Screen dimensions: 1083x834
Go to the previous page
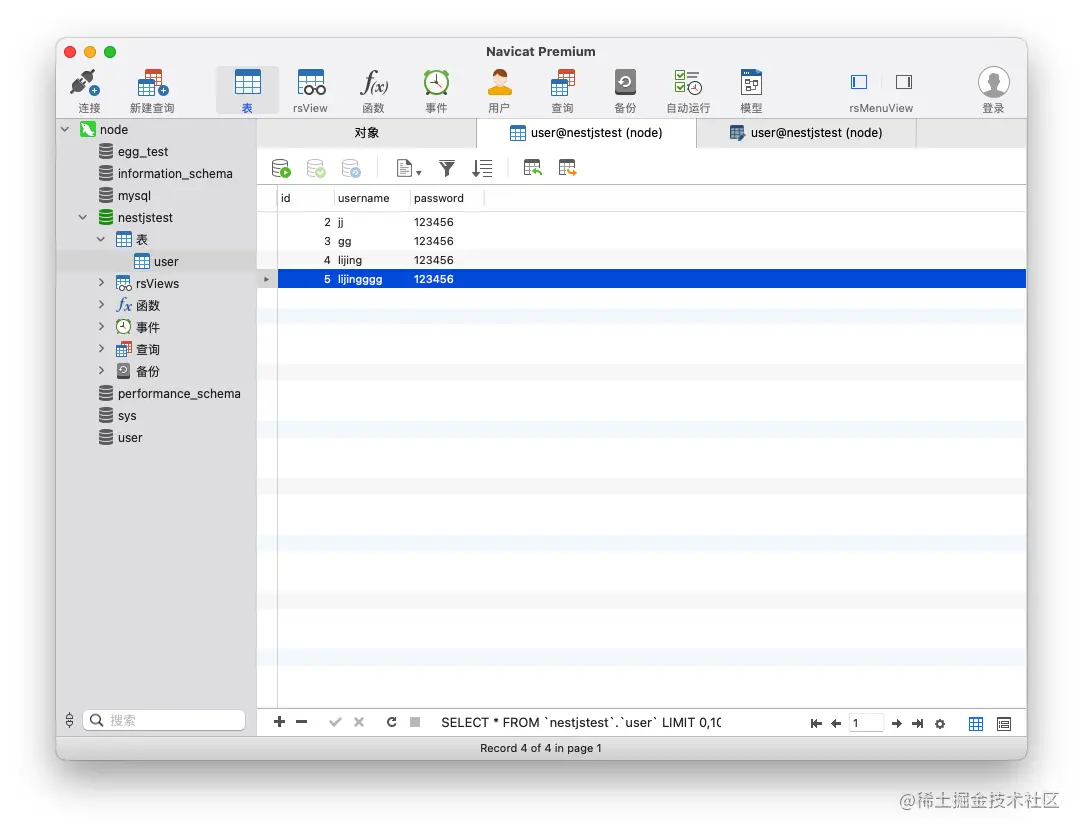(836, 723)
